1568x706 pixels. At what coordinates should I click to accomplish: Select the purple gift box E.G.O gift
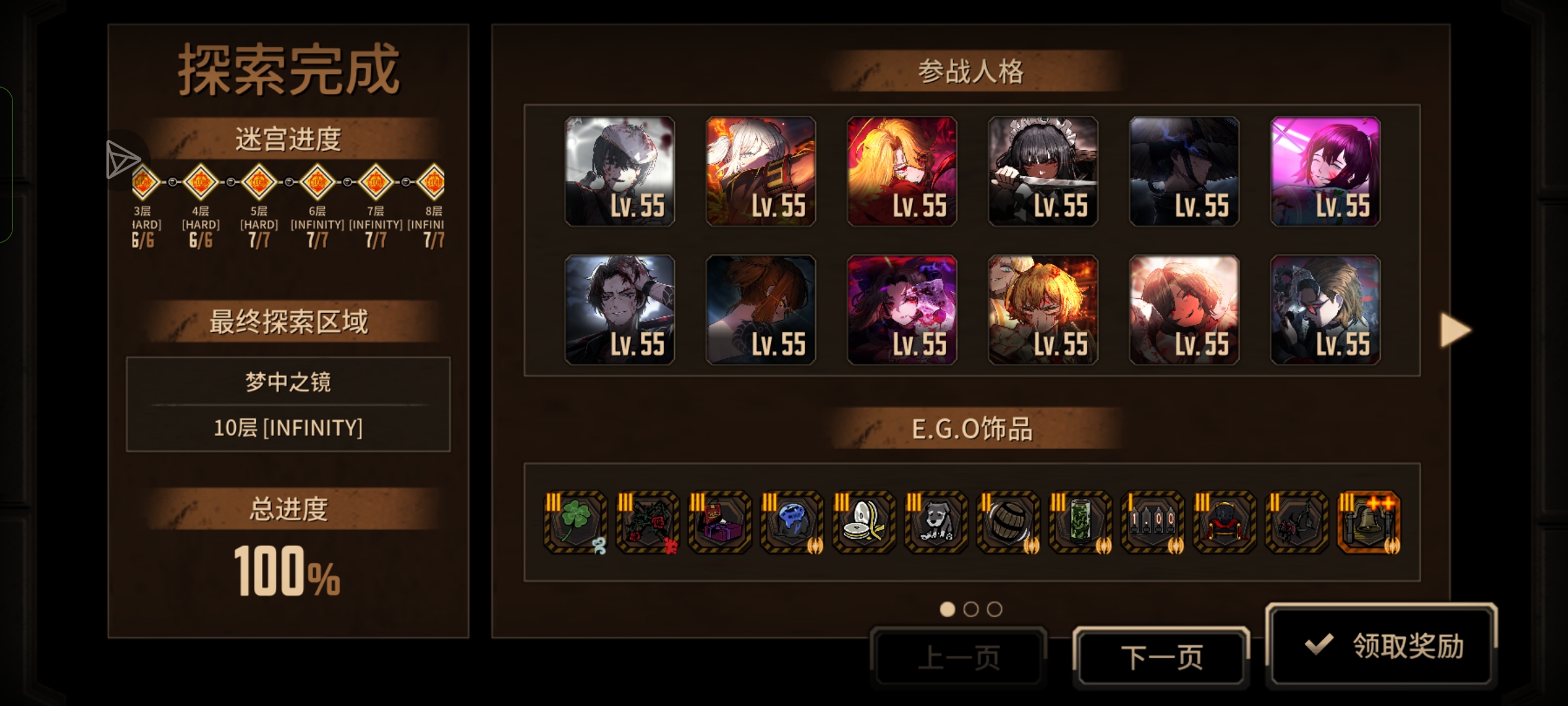[720, 522]
